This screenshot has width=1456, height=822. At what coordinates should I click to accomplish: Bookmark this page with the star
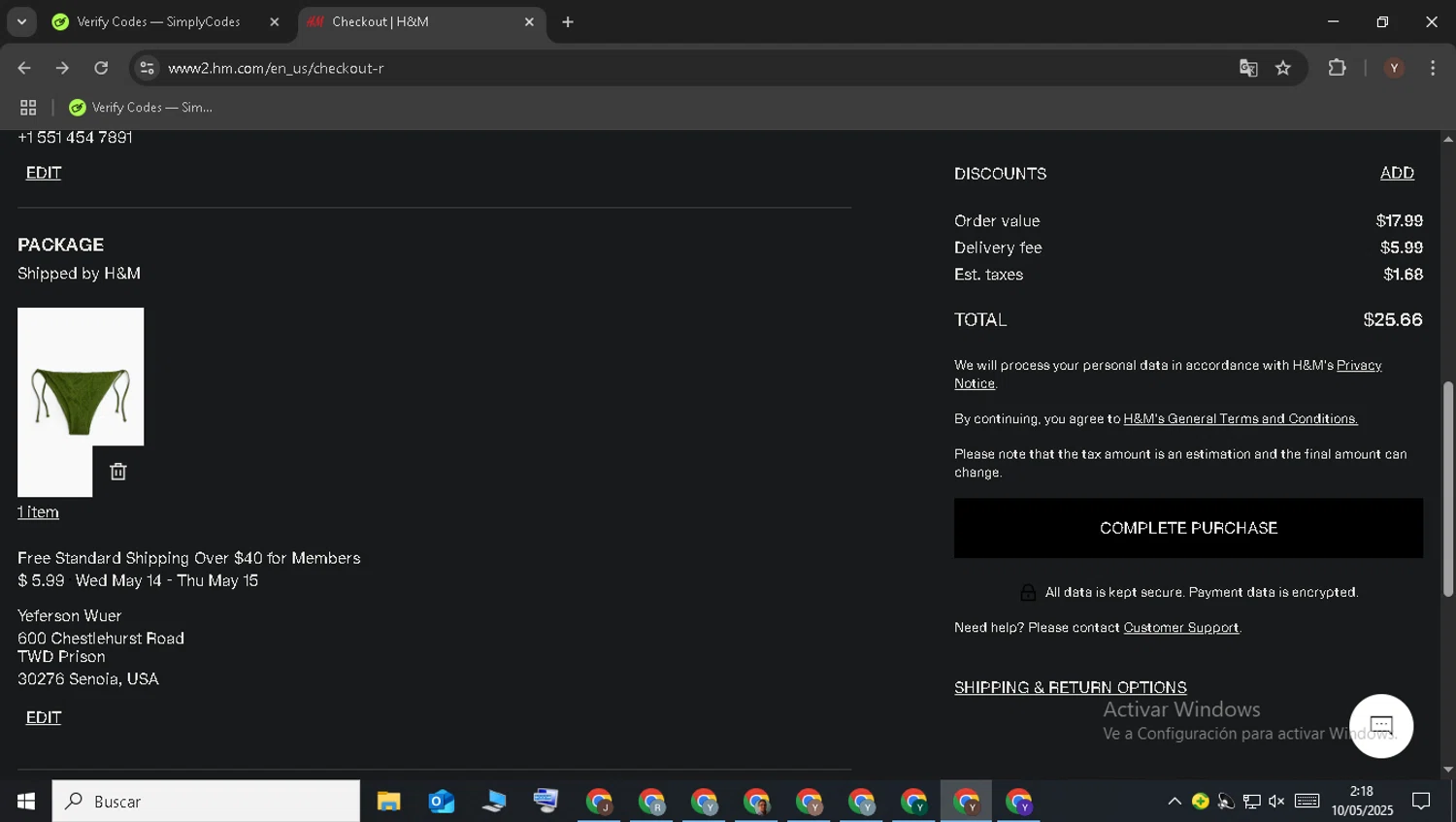click(1283, 68)
